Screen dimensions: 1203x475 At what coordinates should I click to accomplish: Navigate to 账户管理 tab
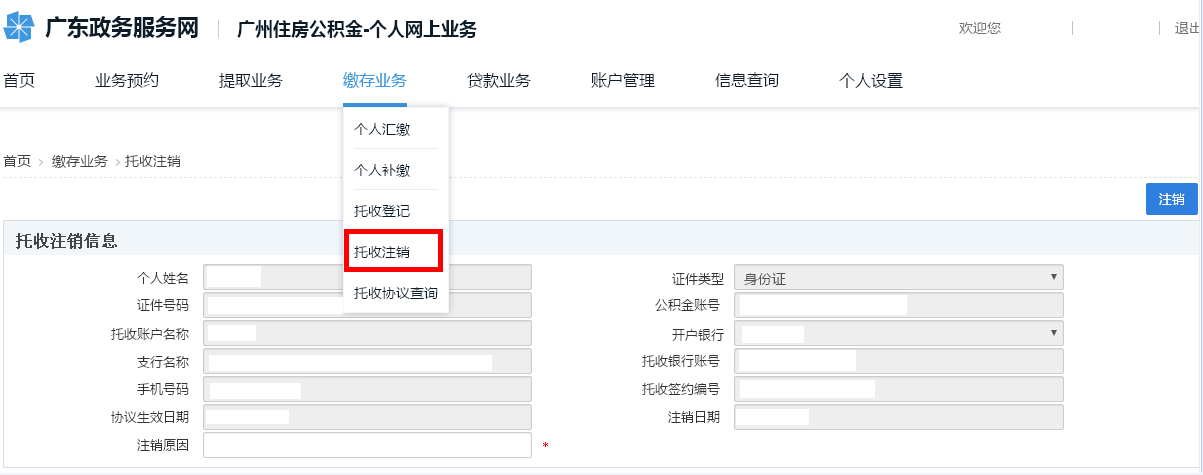(623, 81)
